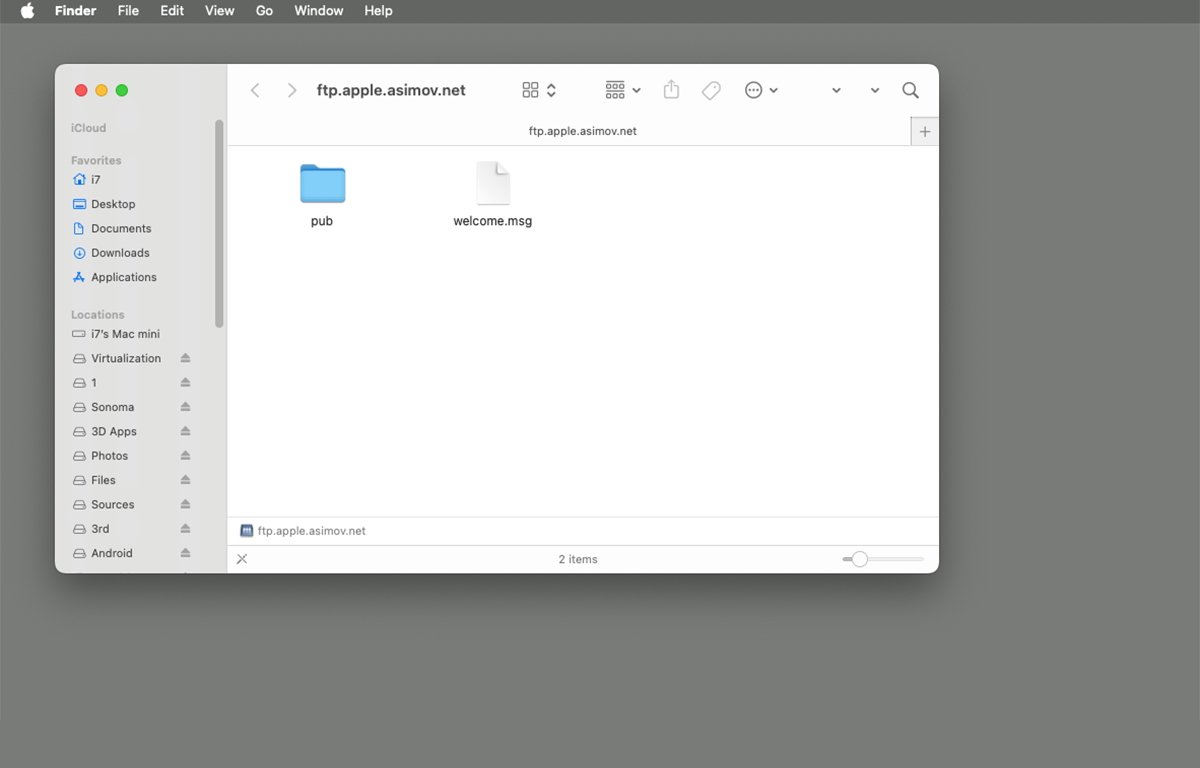Open the Share icon in the toolbar
This screenshot has height=768, width=1200.
(x=670, y=89)
